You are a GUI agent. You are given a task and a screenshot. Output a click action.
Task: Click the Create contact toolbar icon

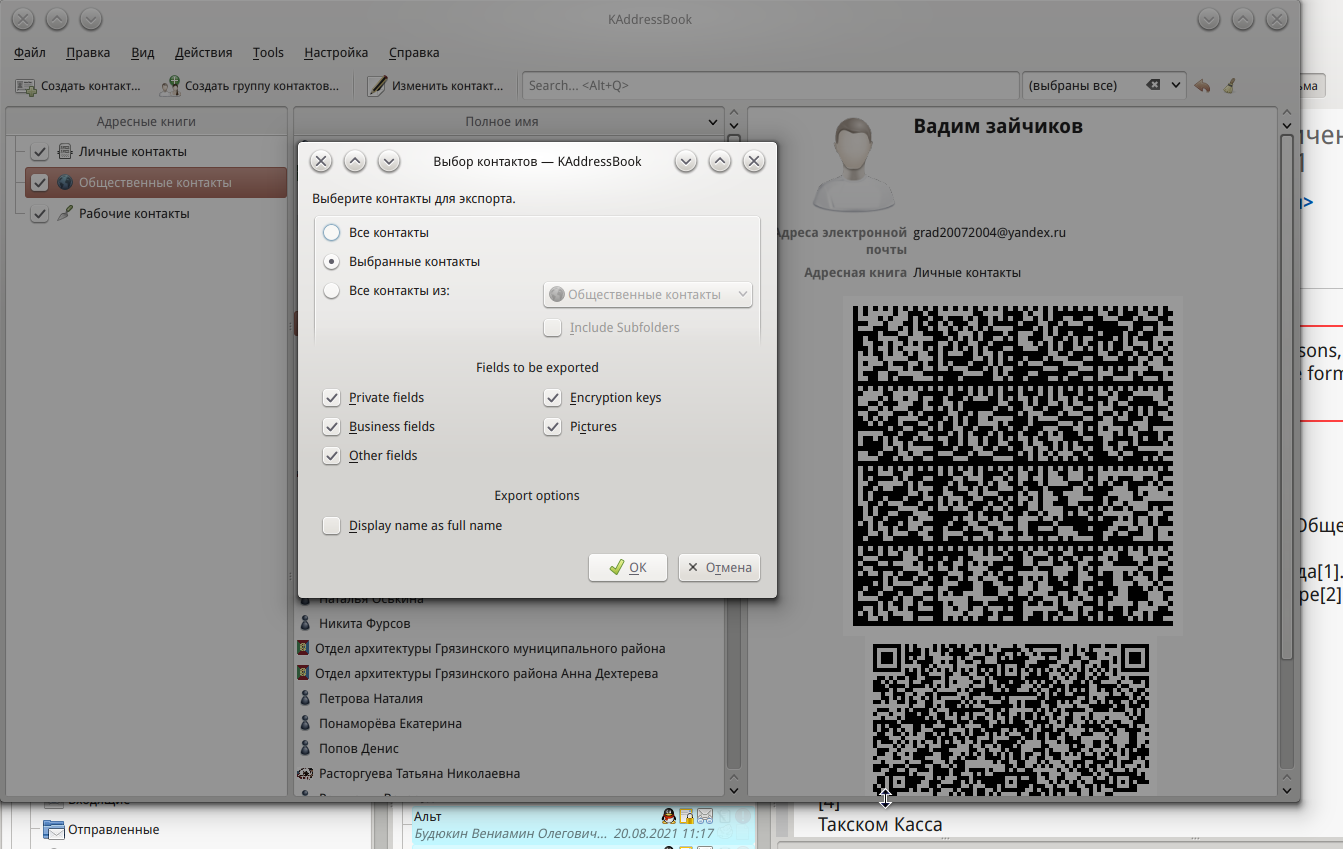26,86
